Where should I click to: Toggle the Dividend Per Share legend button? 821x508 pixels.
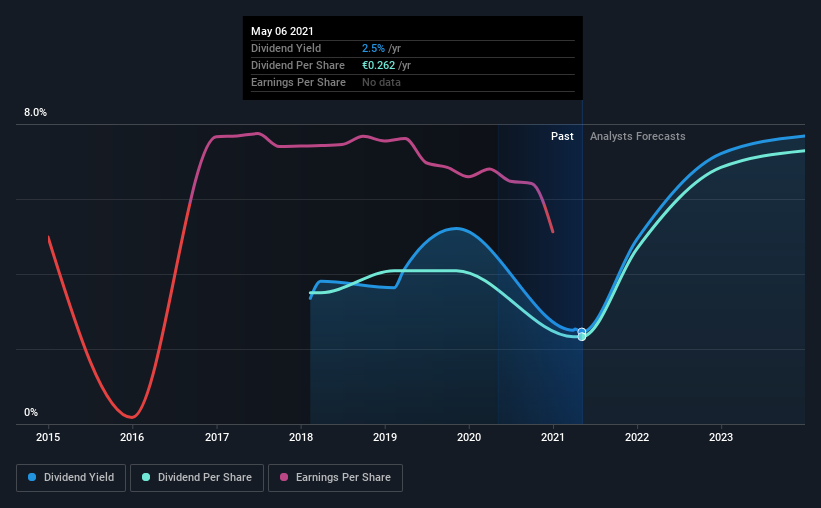pyautogui.click(x=197, y=478)
